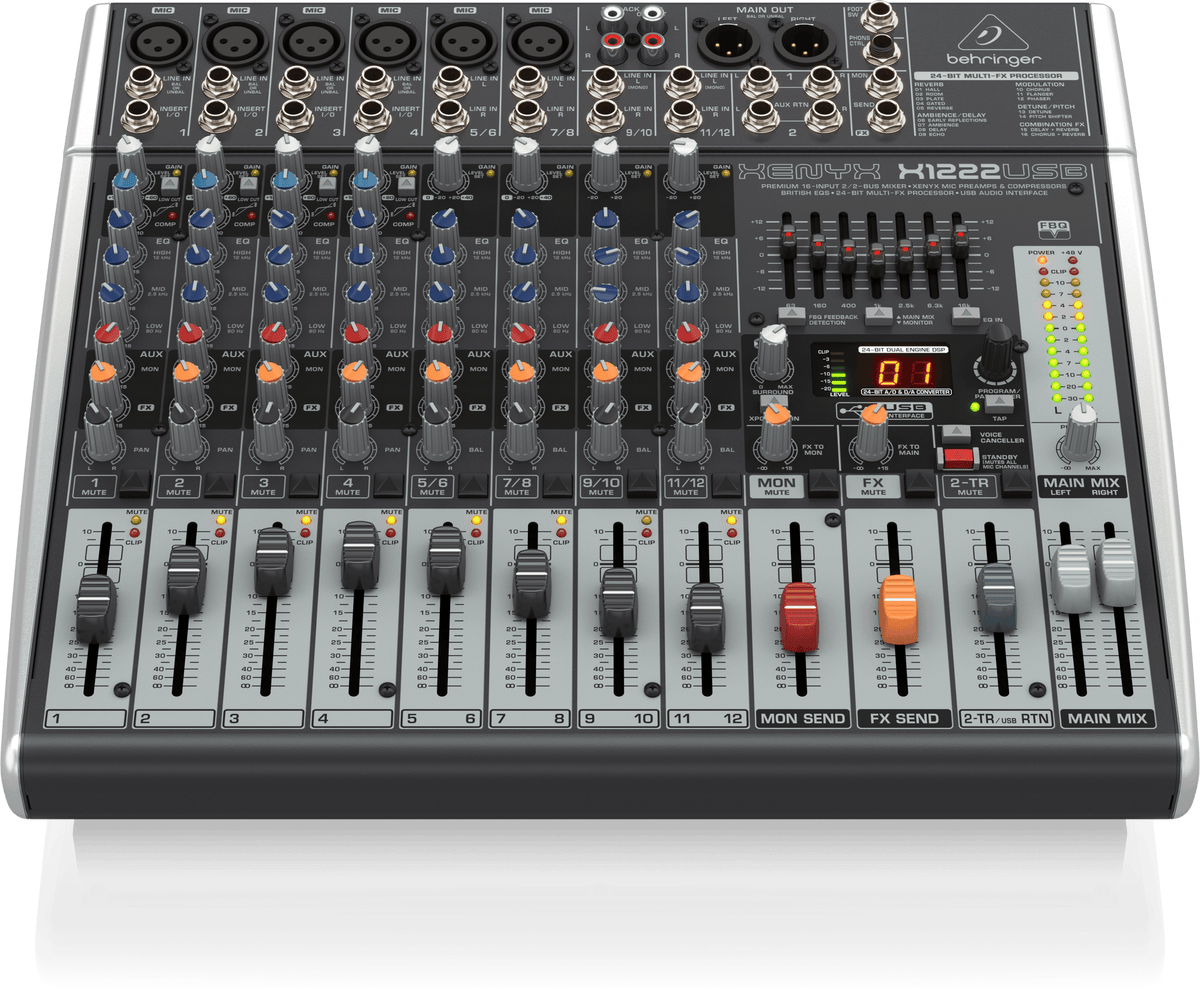Grab the 9/10 stereo channel fader
The height and width of the screenshot is (992, 1200).
point(619,601)
